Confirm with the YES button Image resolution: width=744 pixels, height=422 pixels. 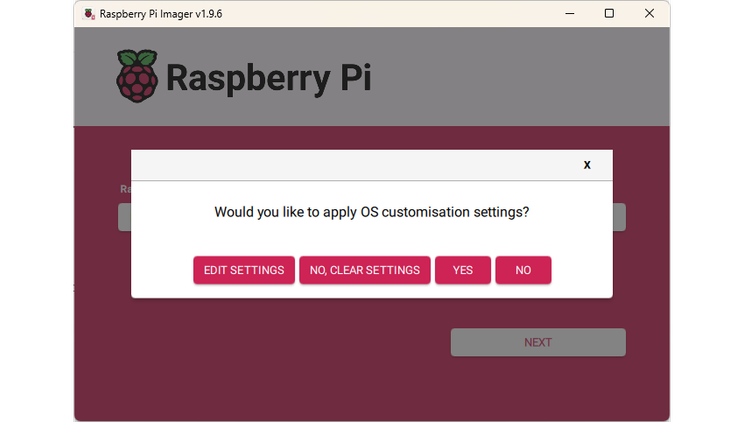click(463, 270)
